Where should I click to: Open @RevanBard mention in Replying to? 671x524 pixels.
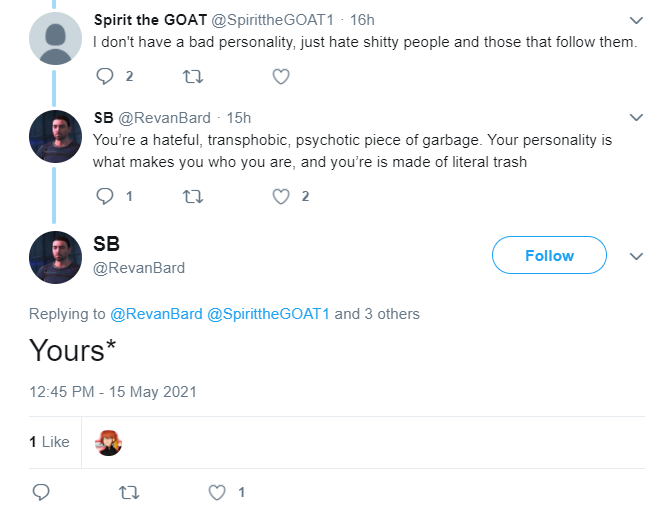(x=156, y=314)
